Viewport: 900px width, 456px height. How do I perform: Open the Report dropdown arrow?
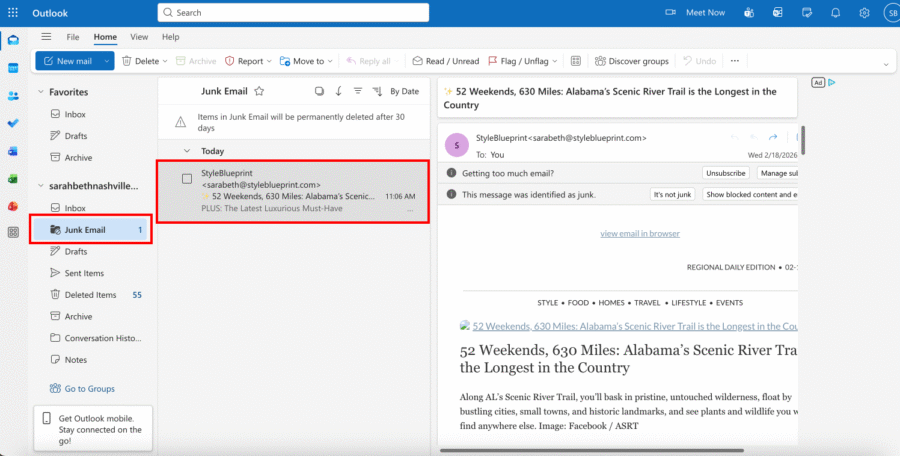pos(269,61)
